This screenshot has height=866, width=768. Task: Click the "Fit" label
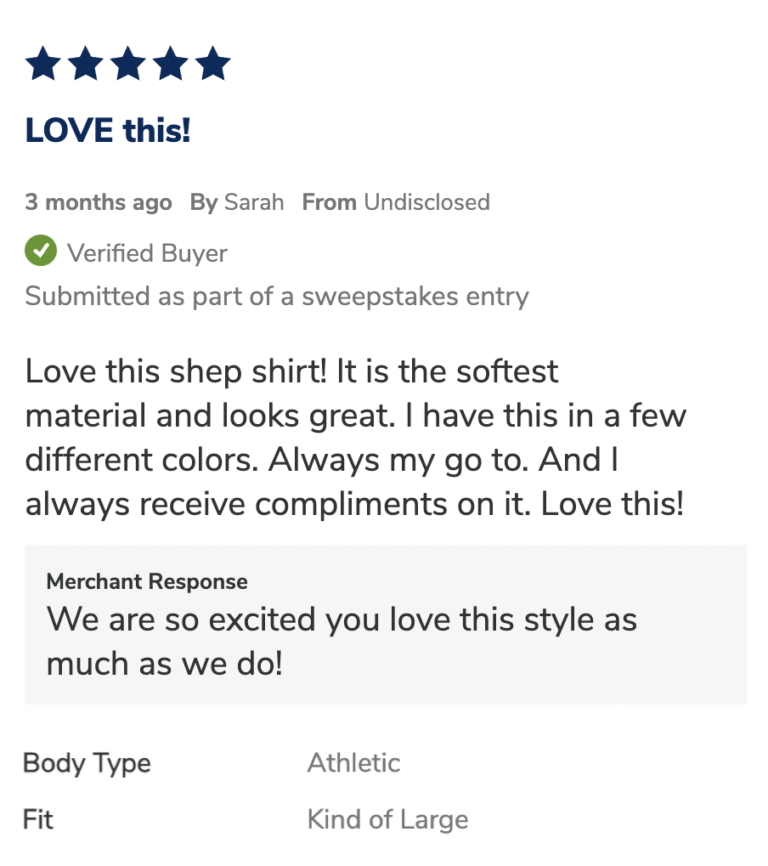coord(38,820)
